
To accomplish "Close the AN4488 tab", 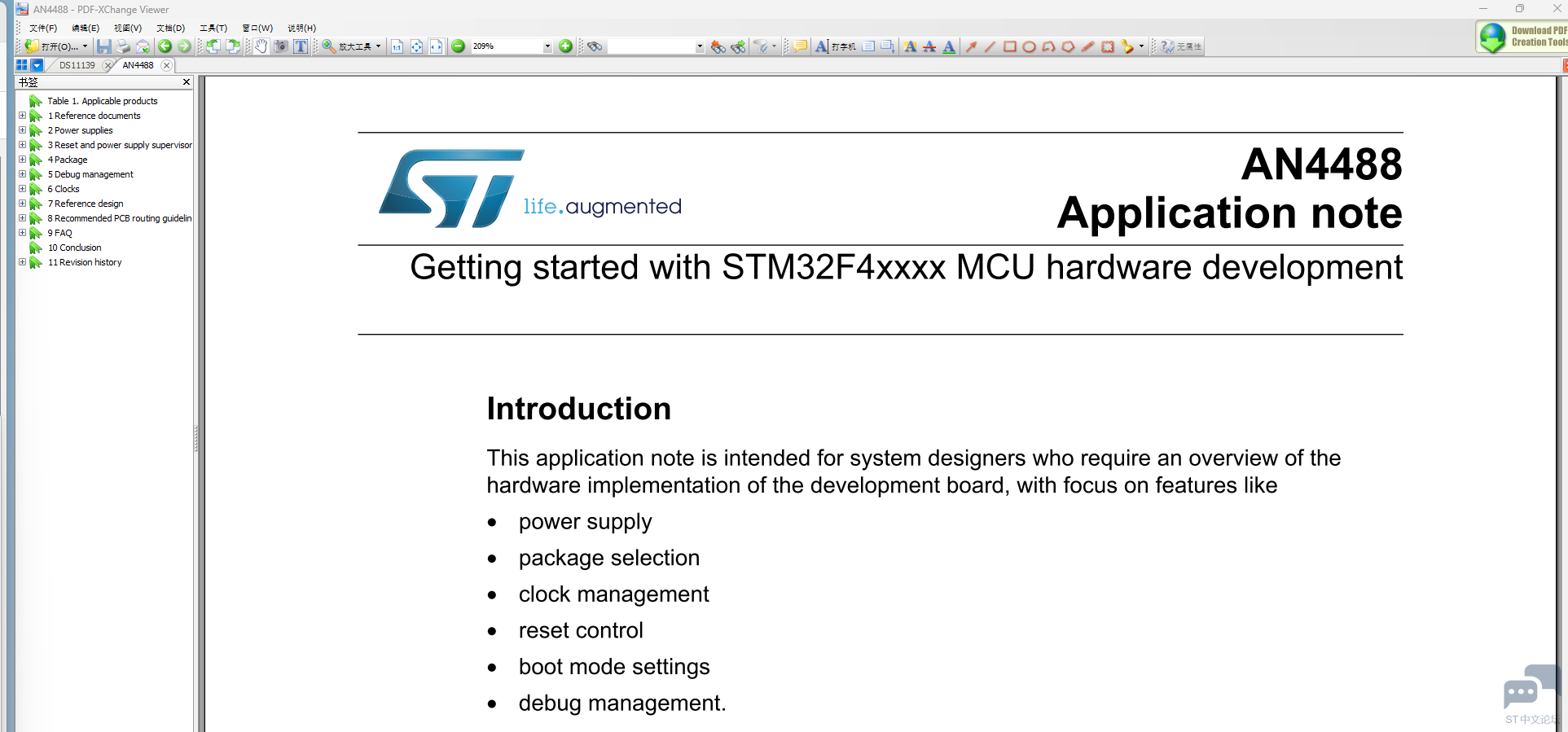I will pyautogui.click(x=166, y=65).
